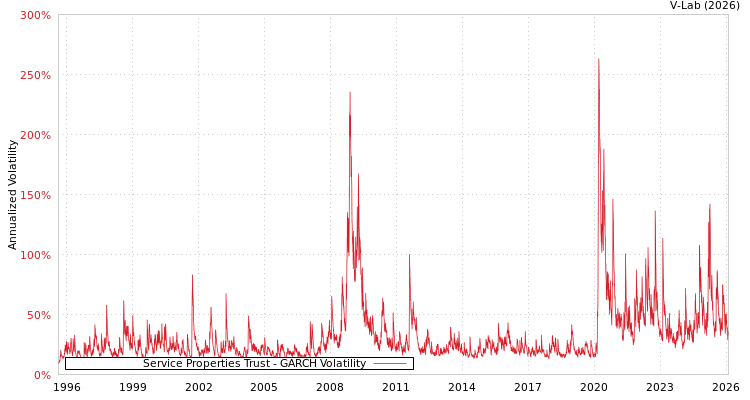This screenshot has height=400, width=750.
Task: Click the 2014 x-axis label
Action: pyautogui.click(x=462, y=387)
